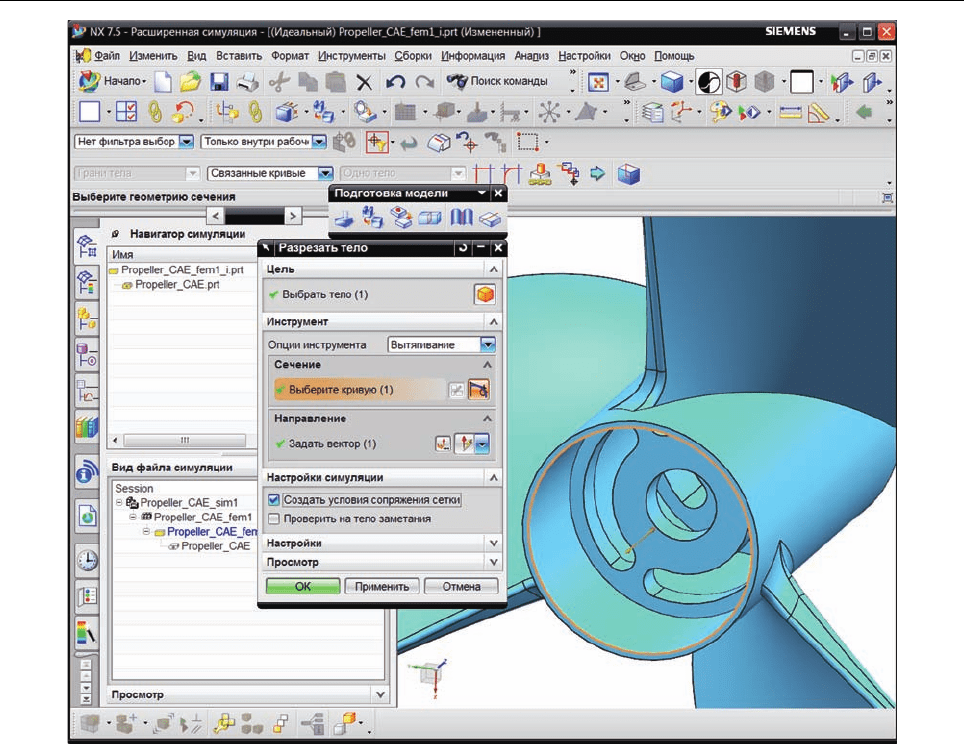964x744 pixels.
Task: Open the Файл menu
Action: pyautogui.click(x=107, y=56)
